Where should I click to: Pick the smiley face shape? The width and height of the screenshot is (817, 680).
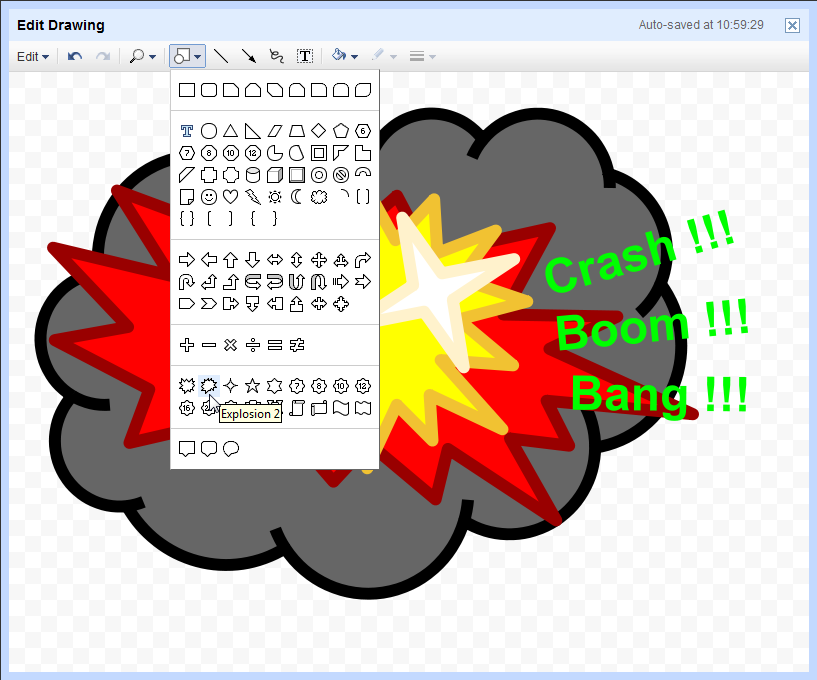click(209, 197)
